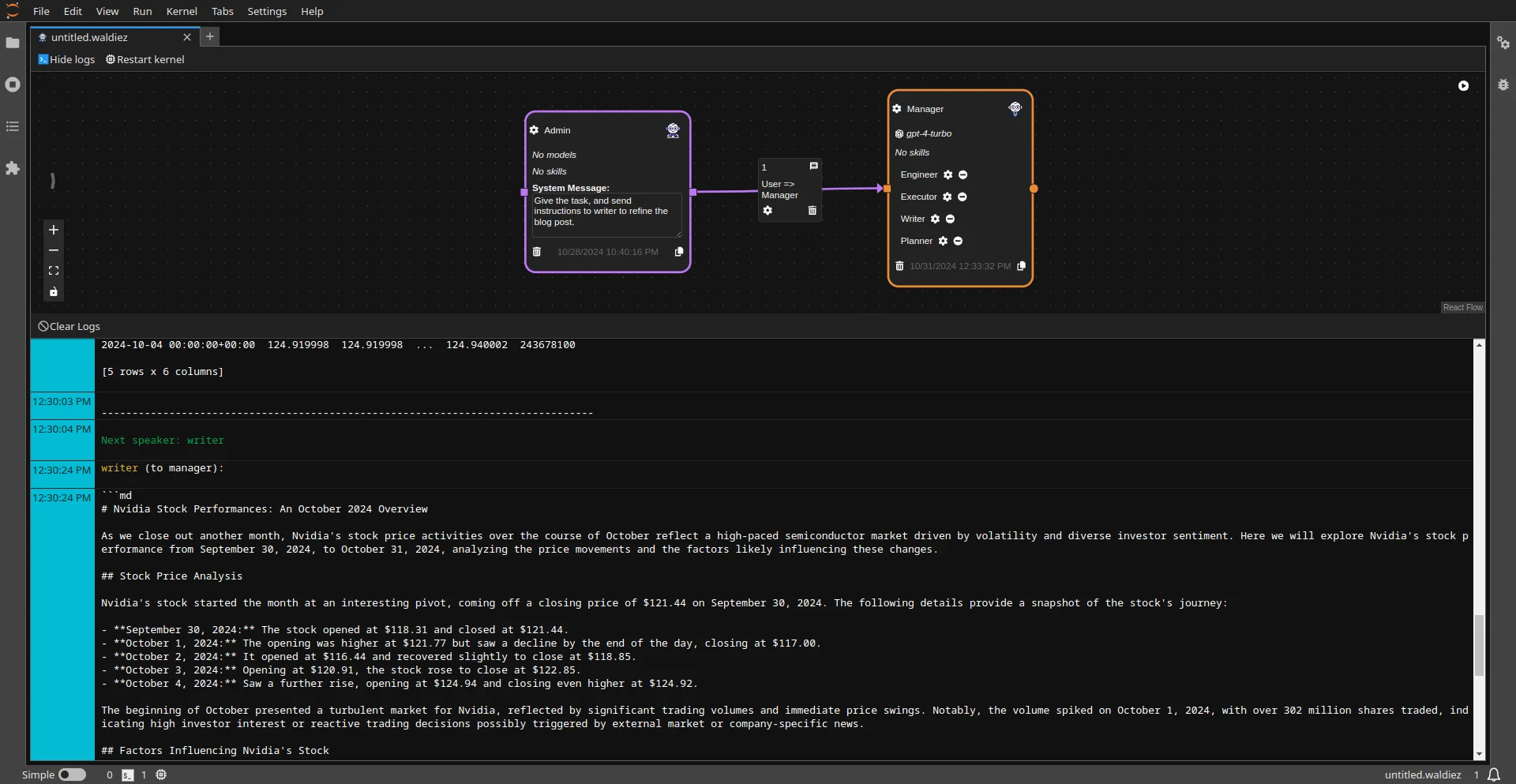
Task: Click the React Flow attribution link
Action: click(1463, 307)
